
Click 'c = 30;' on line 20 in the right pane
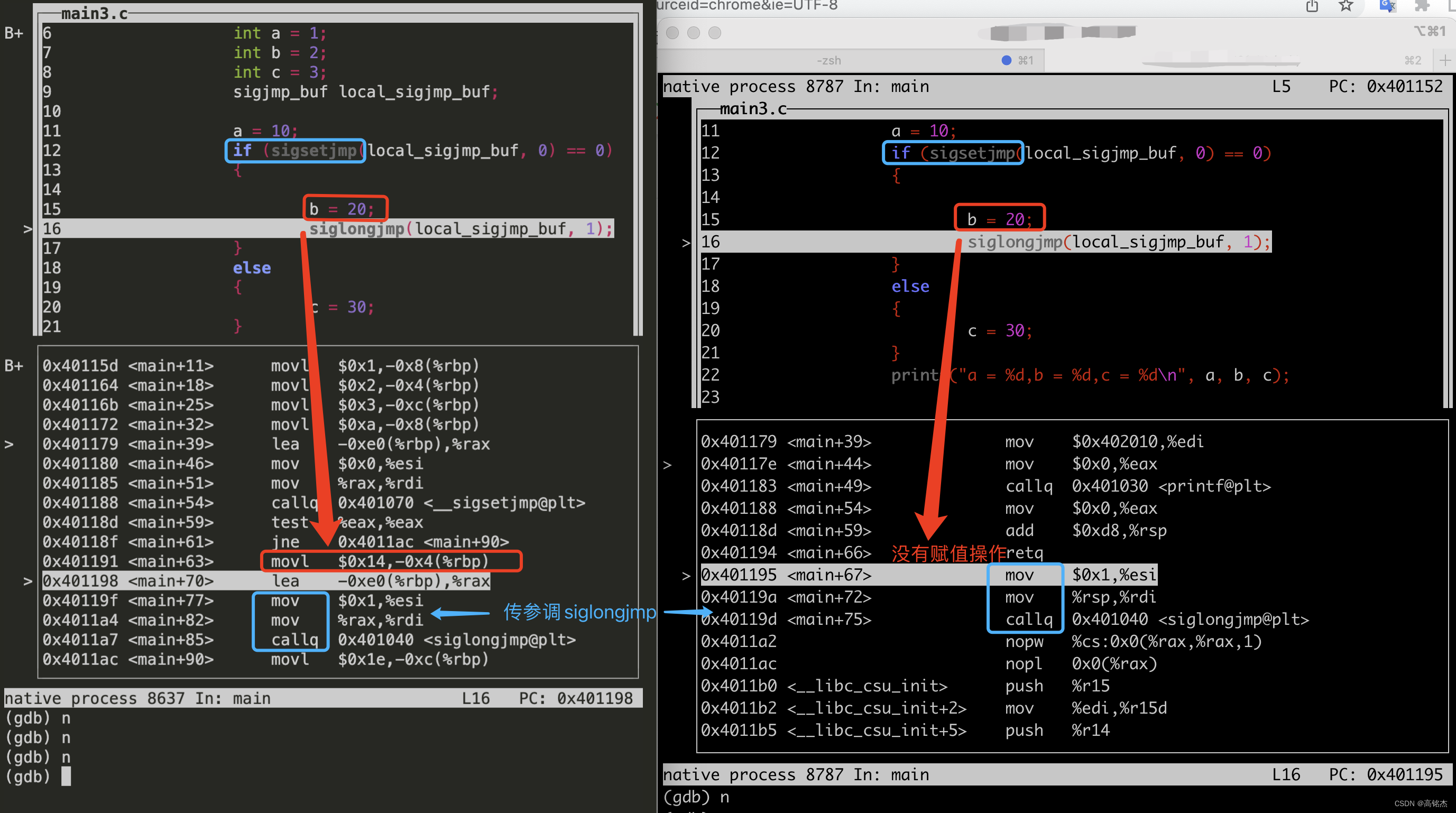click(1000, 330)
